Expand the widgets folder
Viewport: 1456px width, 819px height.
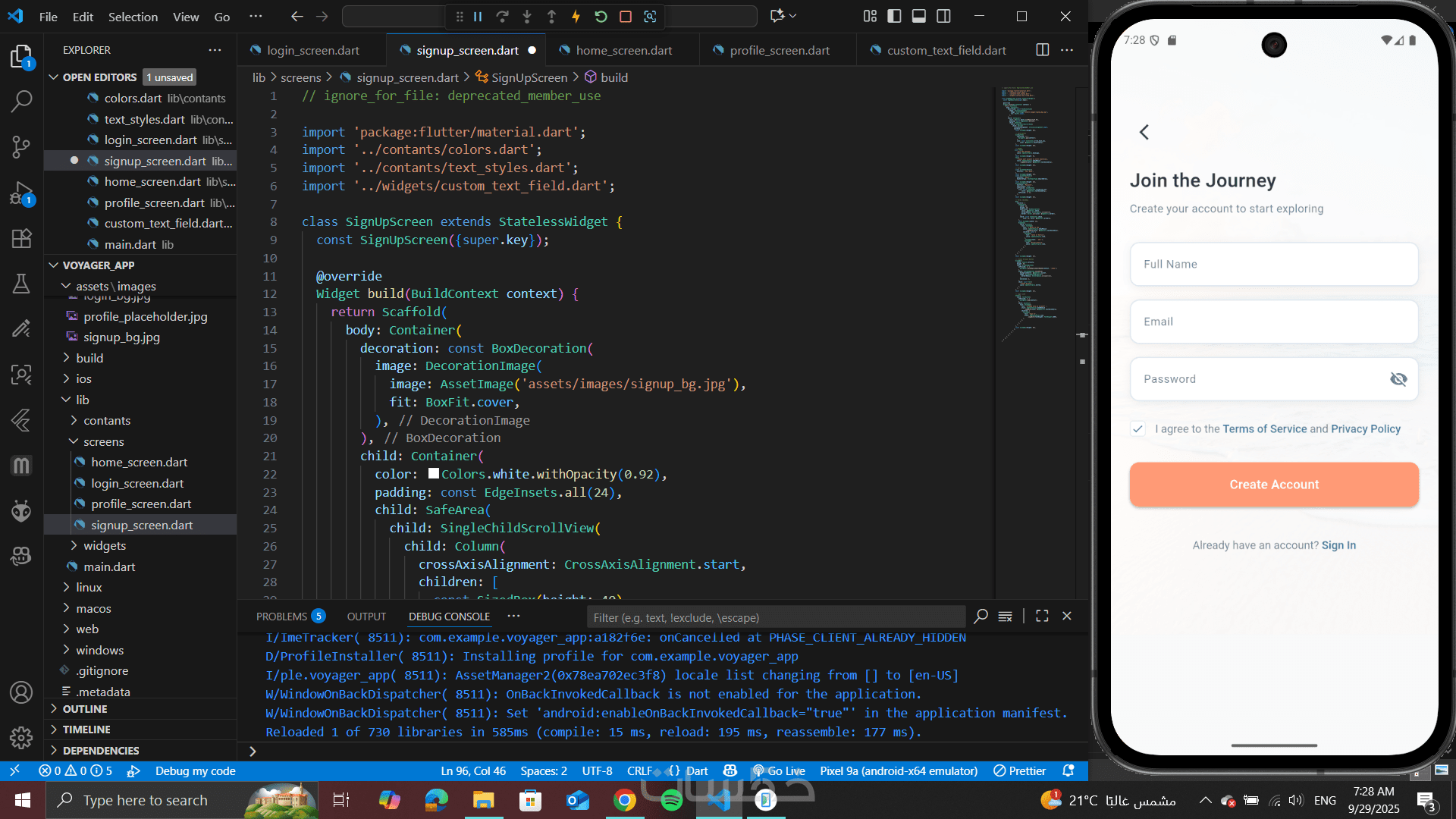pyautogui.click(x=105, y=545)
